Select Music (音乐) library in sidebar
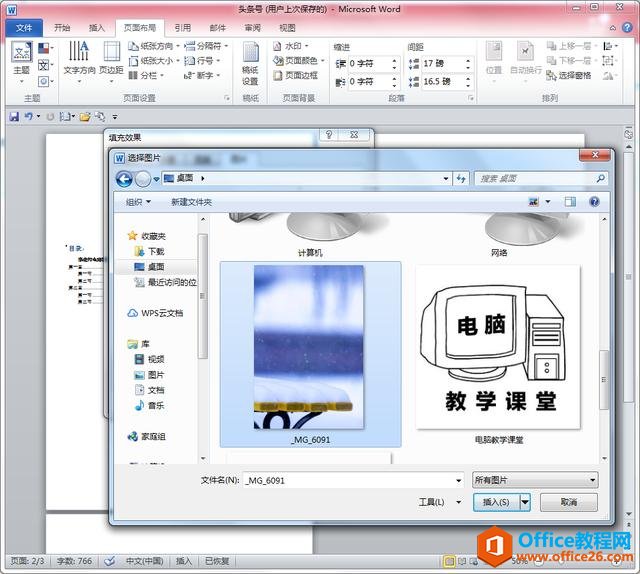Viewport: 640px width, 574px height. [149, 406]
